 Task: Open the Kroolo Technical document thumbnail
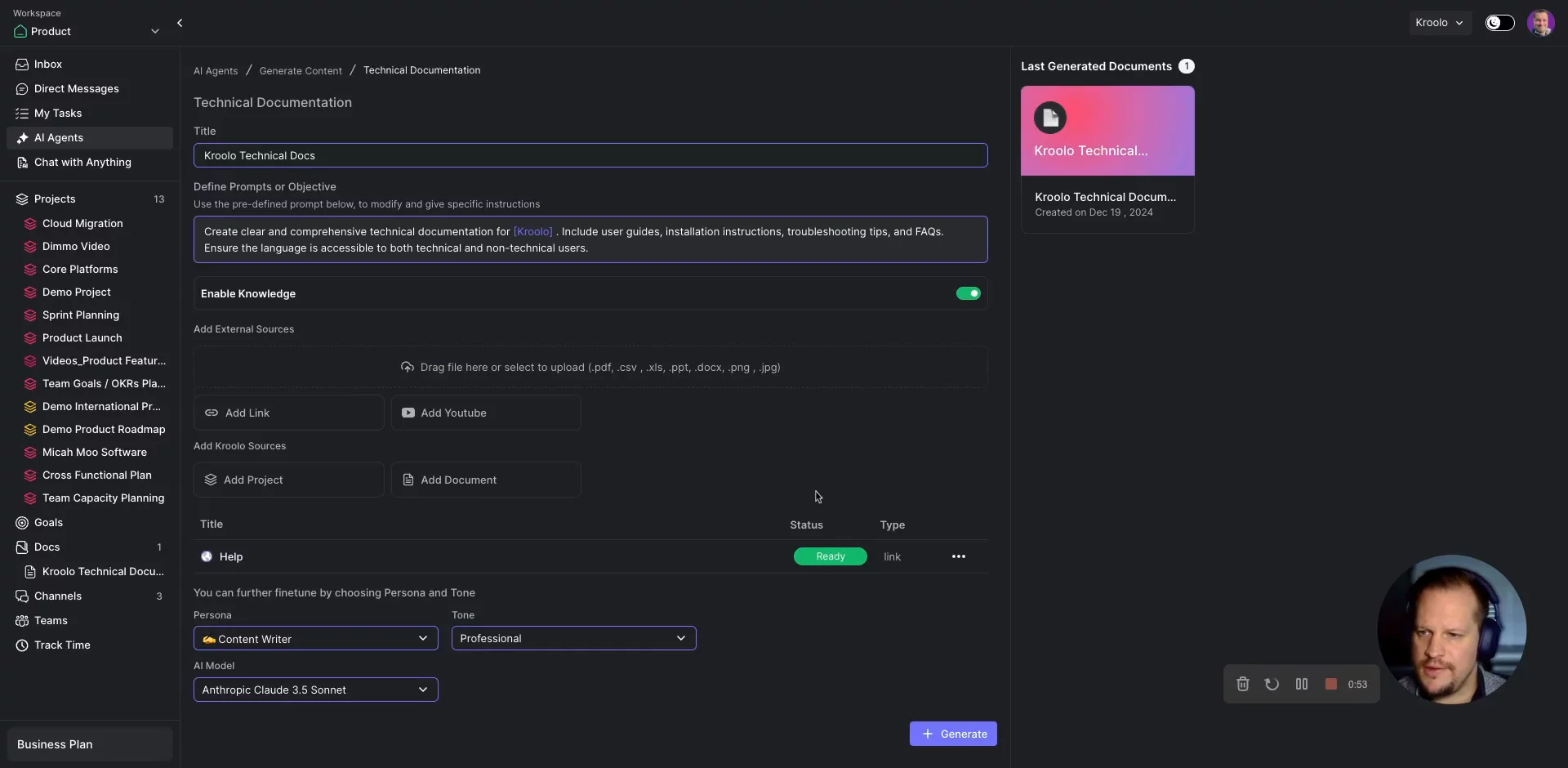tap(1107, 131)
